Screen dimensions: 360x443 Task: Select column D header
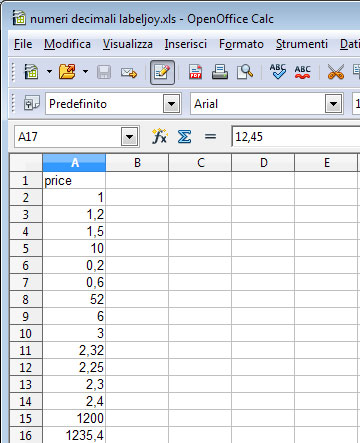[263, 163]
